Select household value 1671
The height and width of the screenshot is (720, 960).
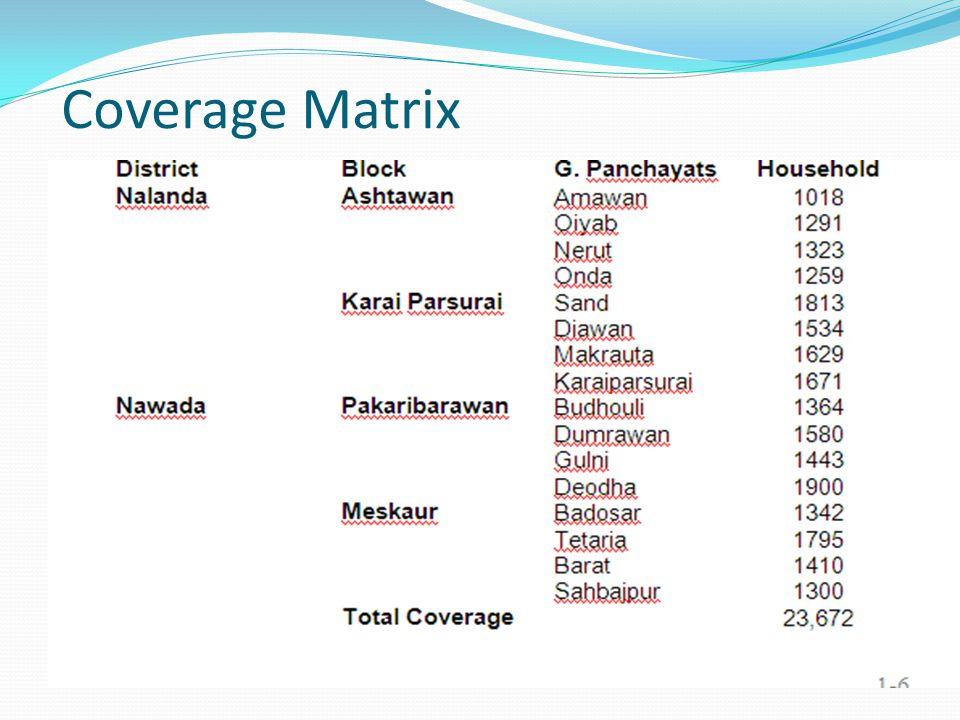819,381
